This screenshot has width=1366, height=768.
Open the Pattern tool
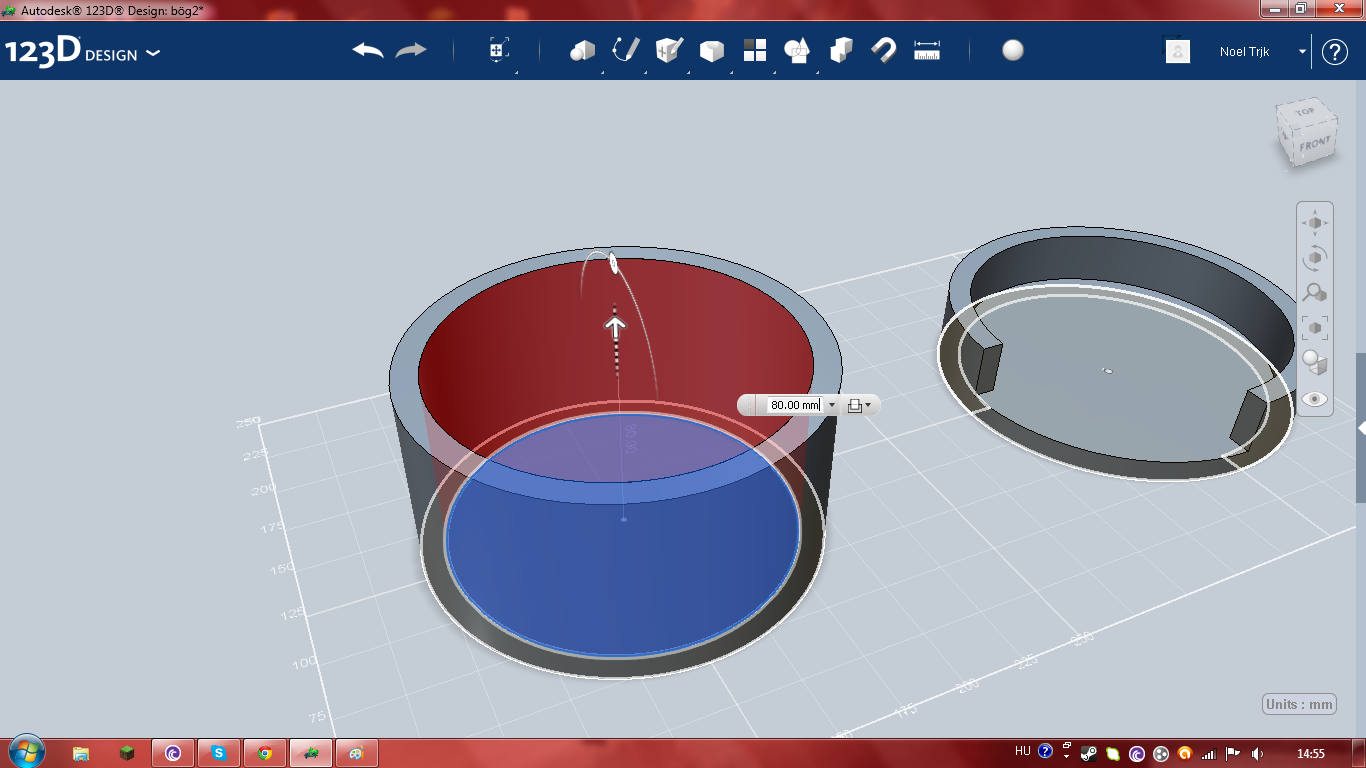coord(755,50)
